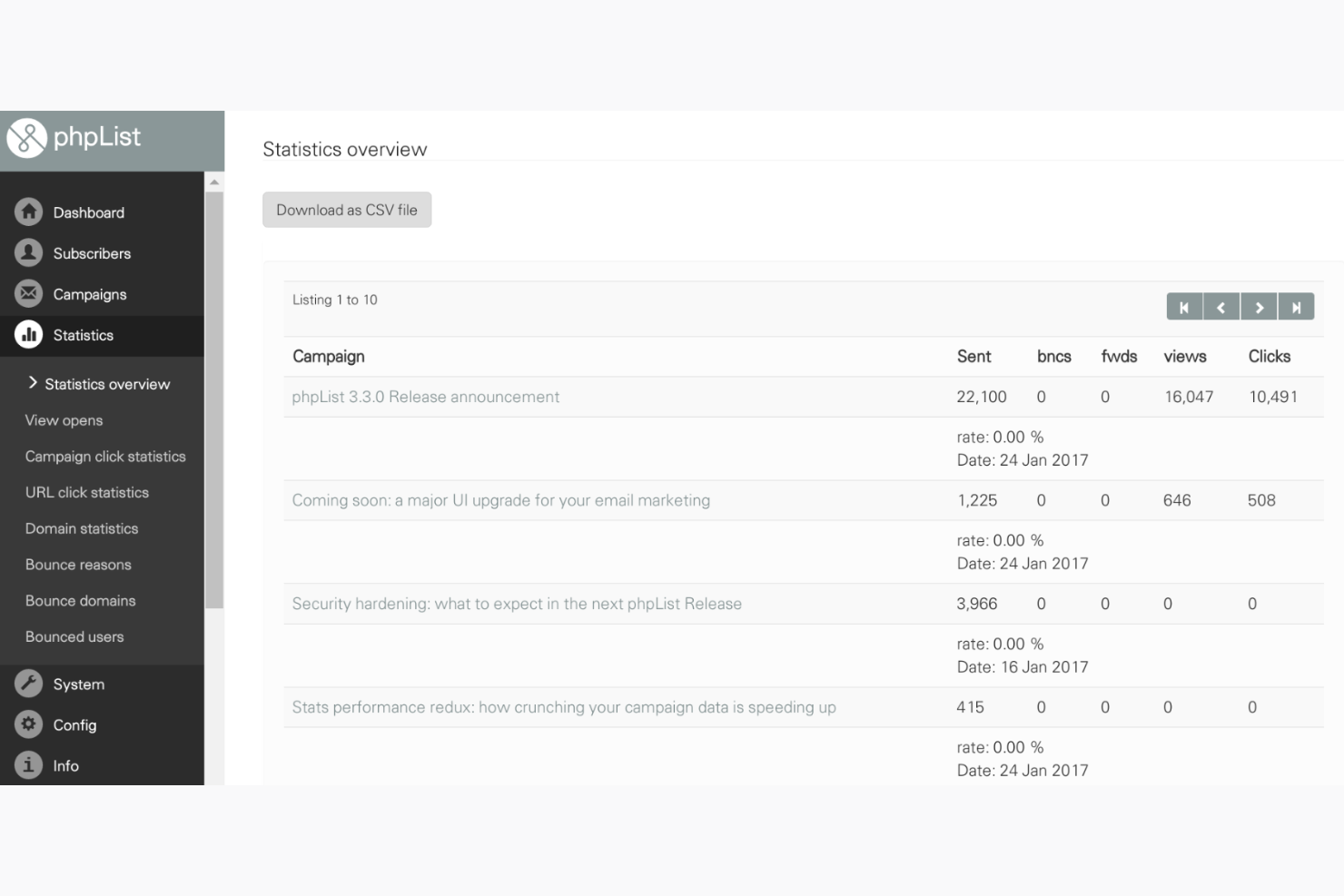Click the Sent value 3,966
This screenshot has width=1344, height=896.
click(x=977, y=604)
